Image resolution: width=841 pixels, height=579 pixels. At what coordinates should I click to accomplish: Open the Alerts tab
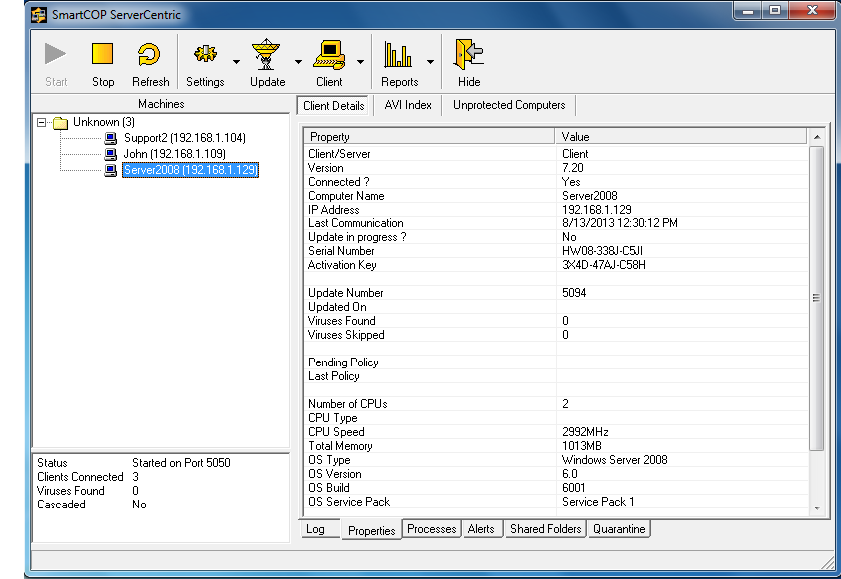pos(481,529)
